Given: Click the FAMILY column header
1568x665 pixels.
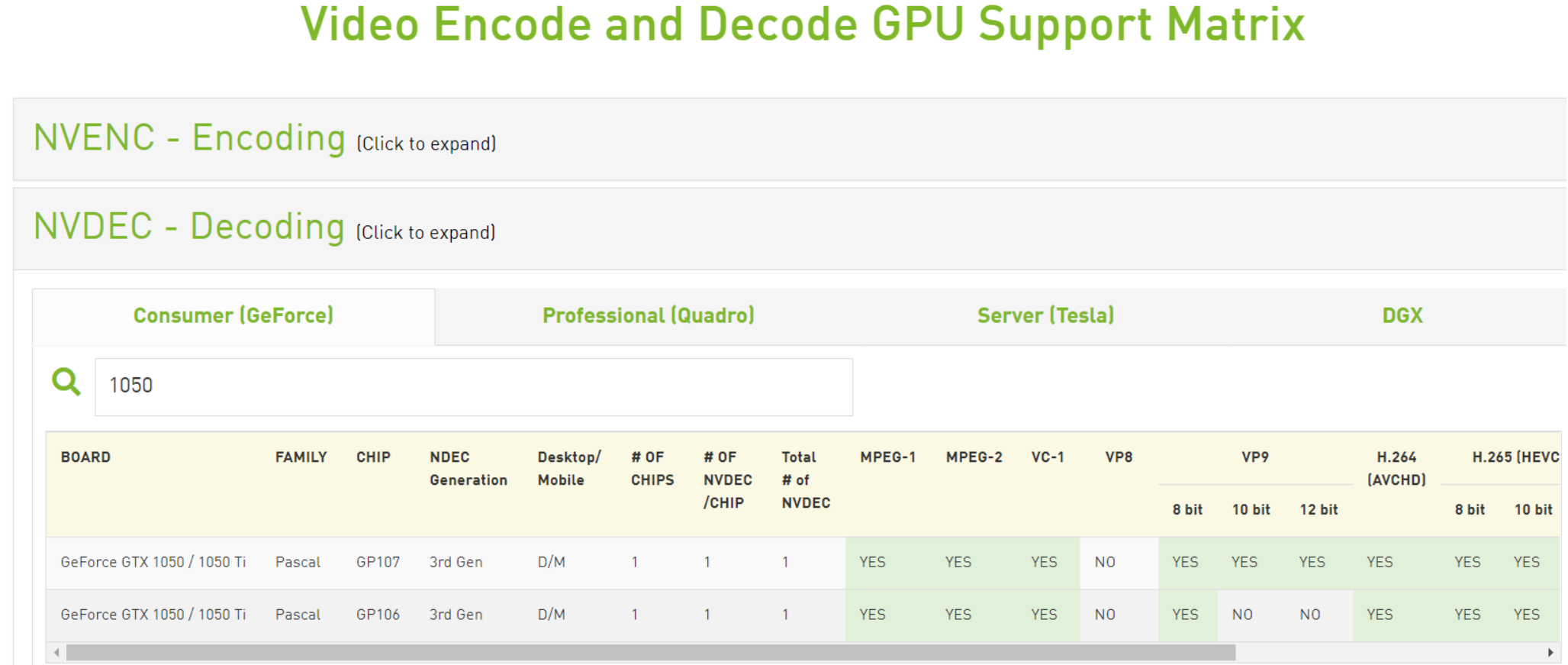Looking at the screenshot, I should [x=301, y=457].
